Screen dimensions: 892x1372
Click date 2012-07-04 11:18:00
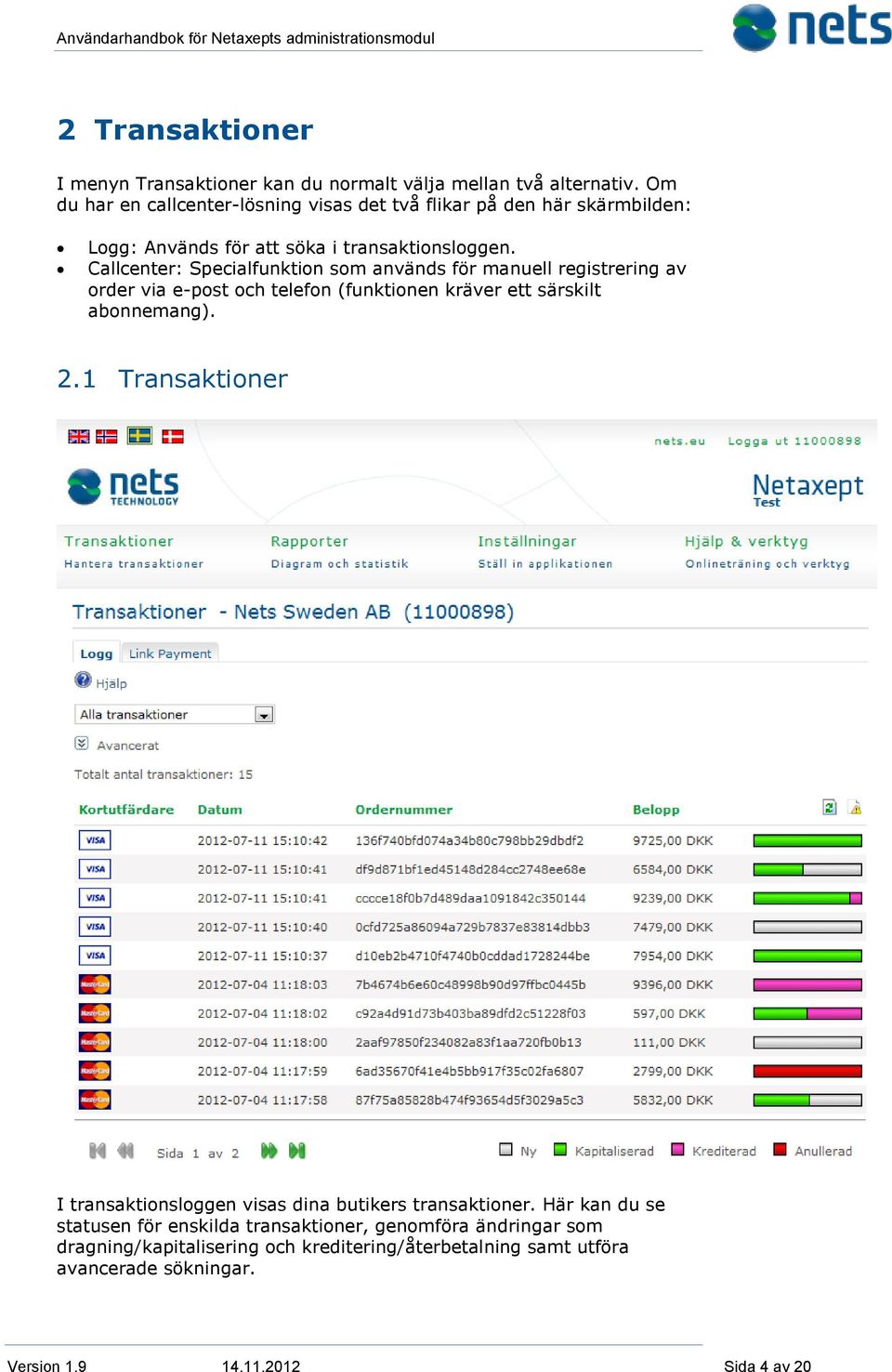[262, 1042]
